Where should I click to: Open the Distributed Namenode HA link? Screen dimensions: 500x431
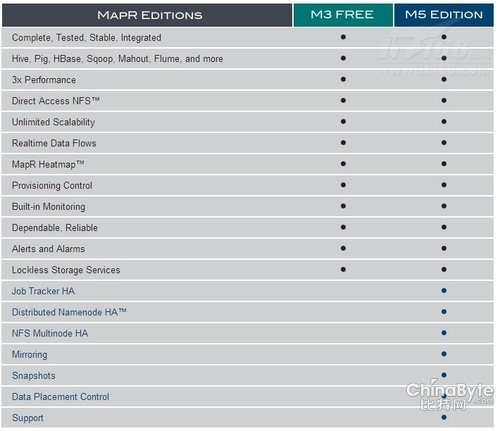(x=69, y=312)
